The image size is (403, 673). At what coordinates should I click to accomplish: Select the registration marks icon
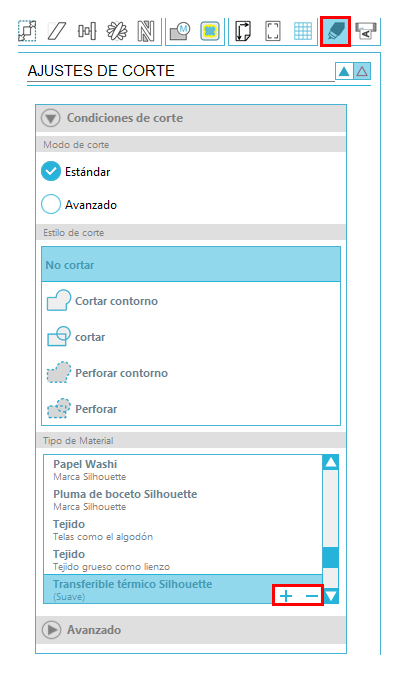click(x=273, y=31)
